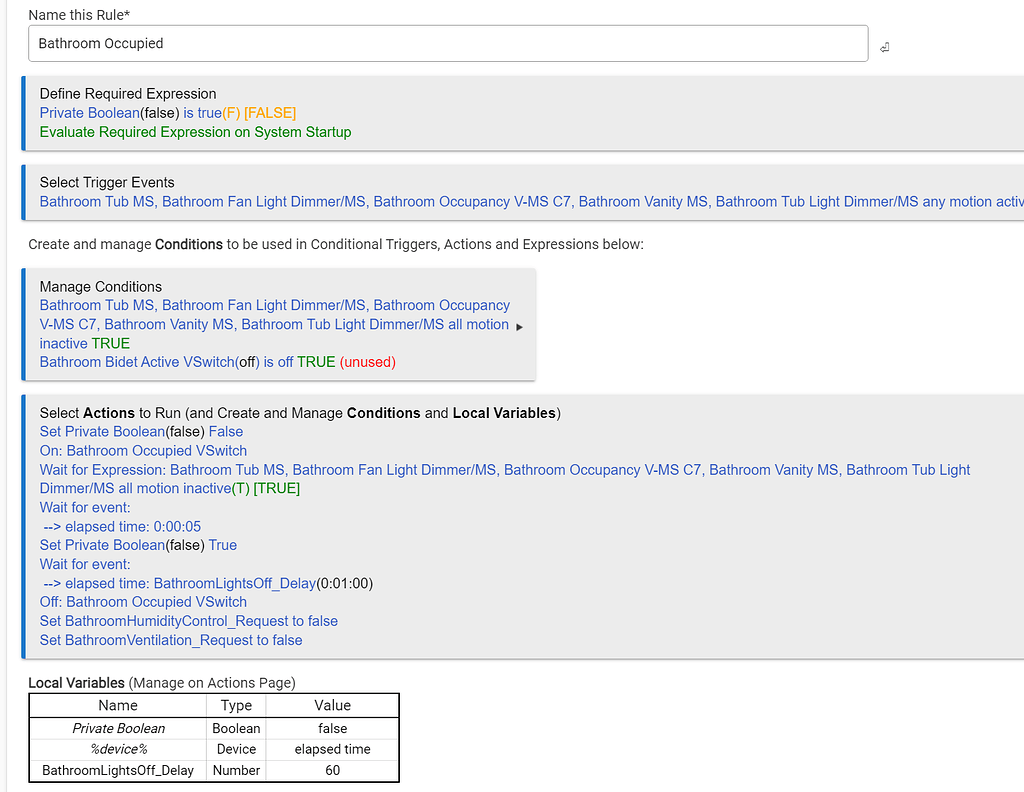1024x792 pixels.
Task: Click the Set Private Boolean False action
Action: tap(141, 432)
